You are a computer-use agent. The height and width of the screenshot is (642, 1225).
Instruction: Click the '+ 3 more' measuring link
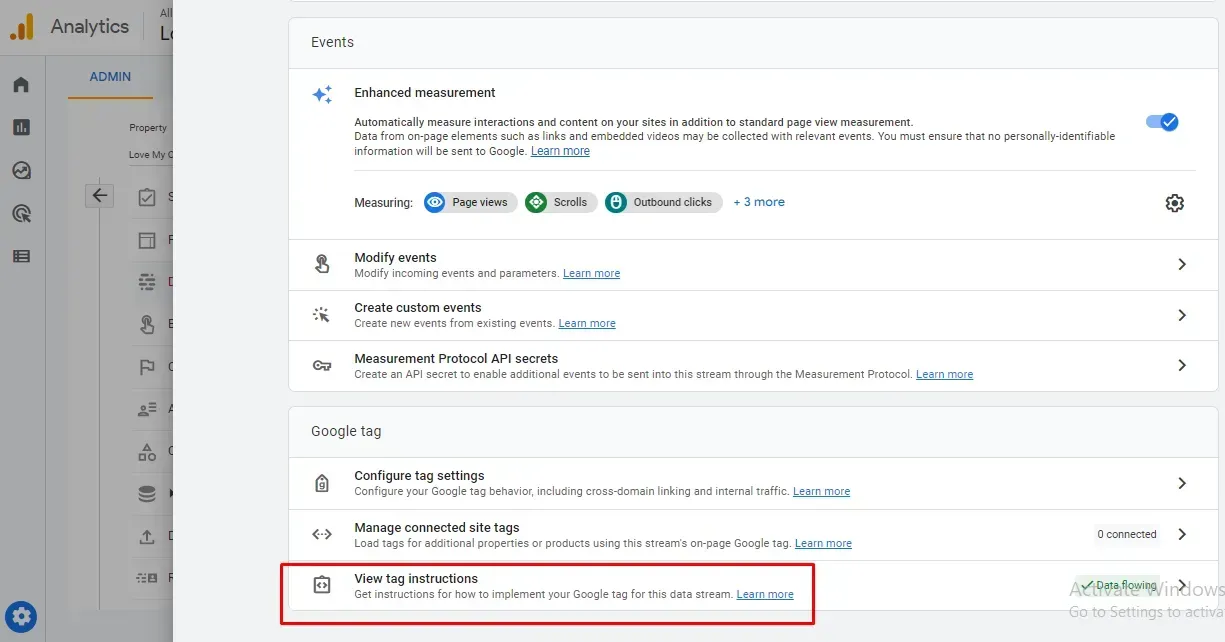click(x=759, y=202)
